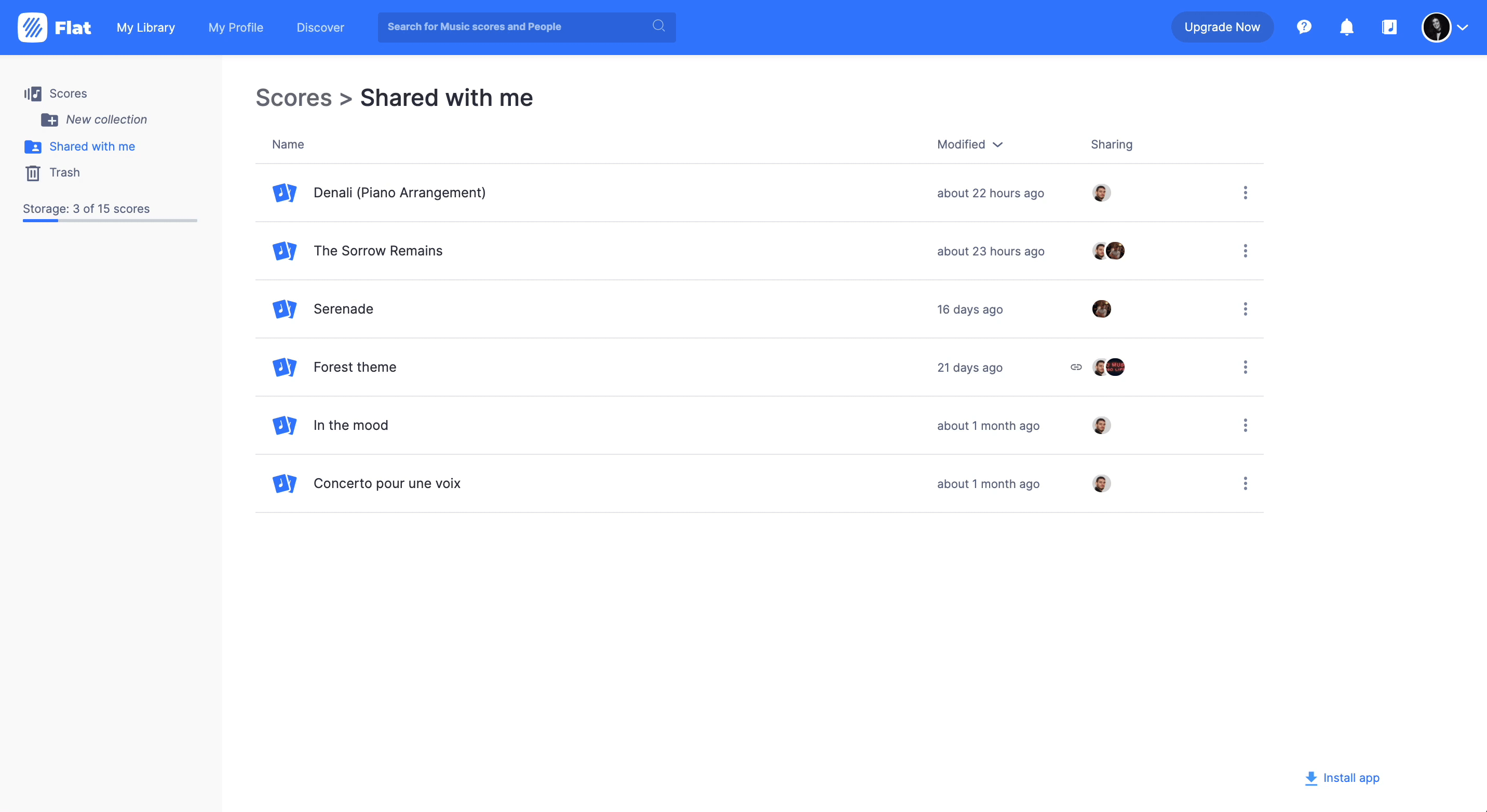Click the Serenade score file icon

pyautogui.click(x=285, y=309)
